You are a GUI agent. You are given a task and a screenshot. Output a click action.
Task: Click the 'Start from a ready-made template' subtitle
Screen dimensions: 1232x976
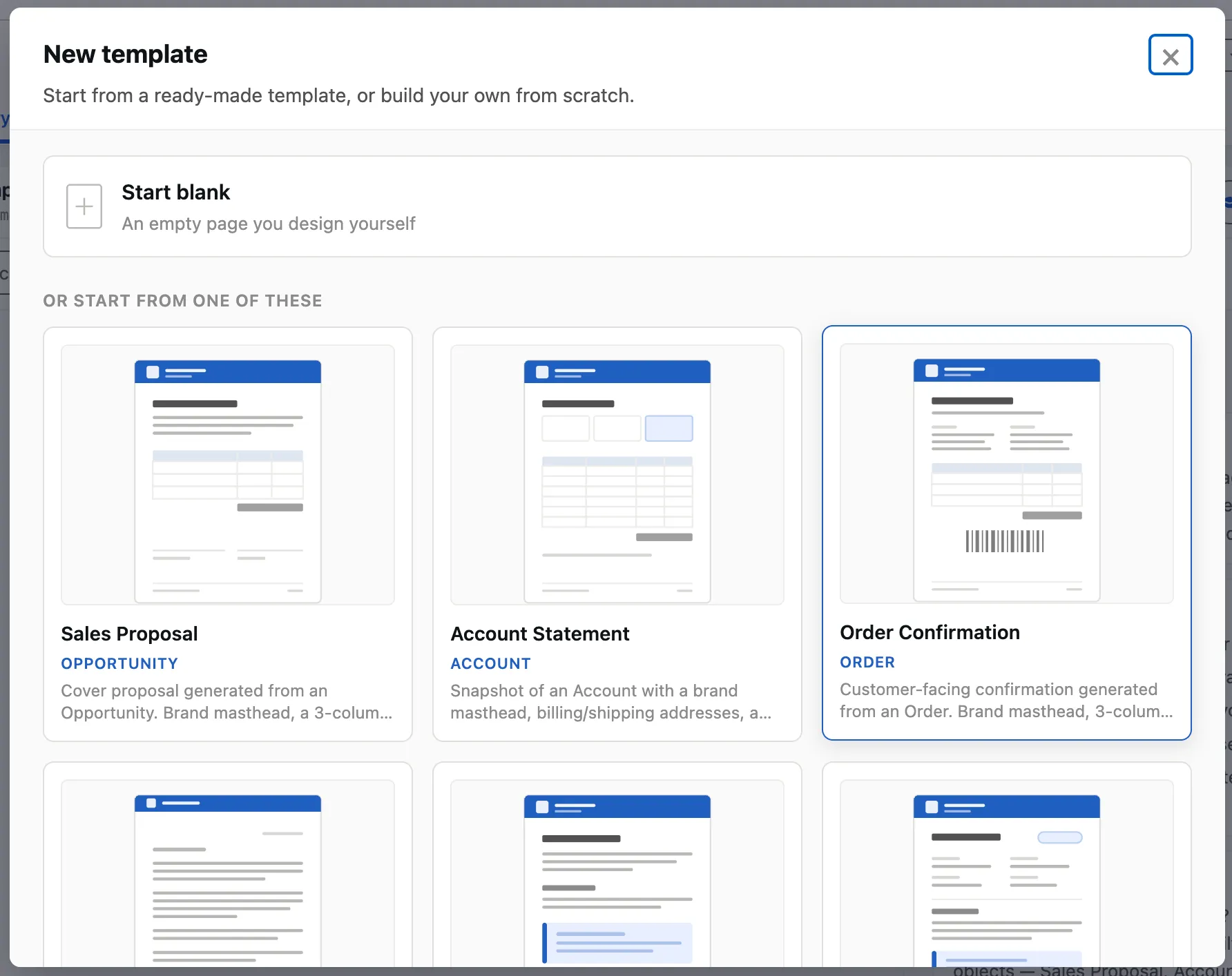tap(338, 95)
